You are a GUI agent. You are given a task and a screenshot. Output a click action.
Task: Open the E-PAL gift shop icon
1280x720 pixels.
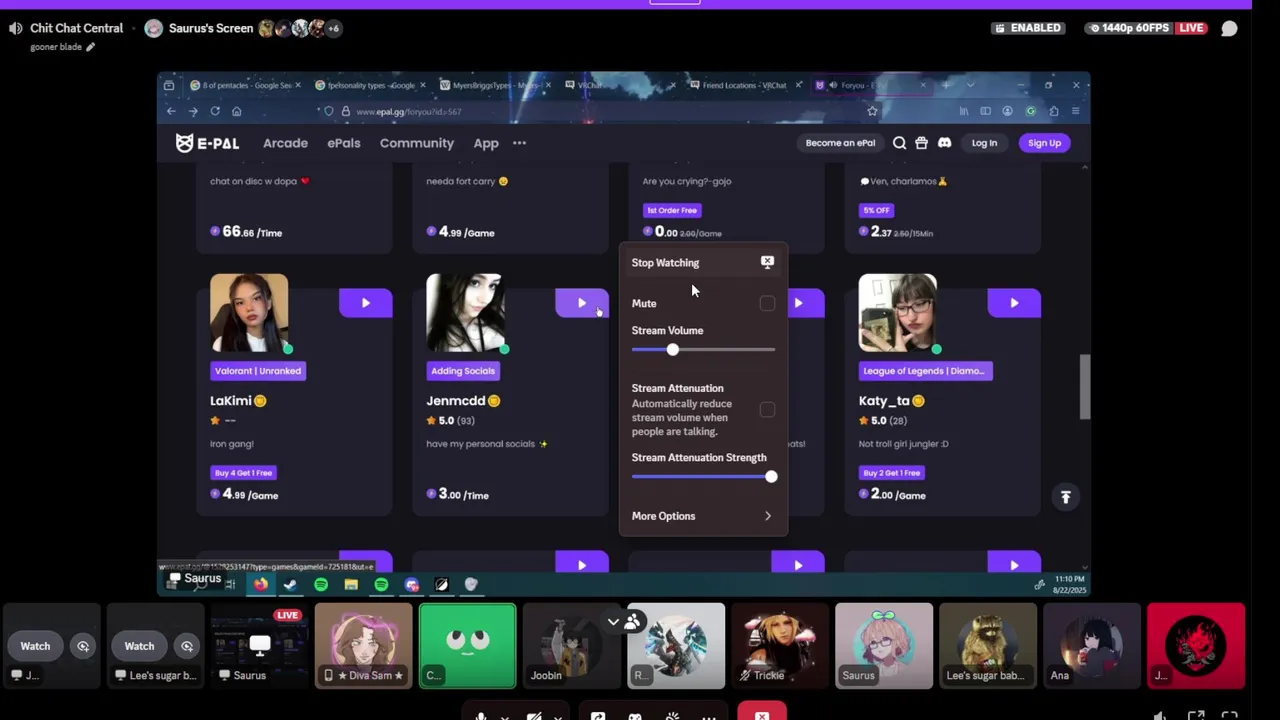click(921, 143)
